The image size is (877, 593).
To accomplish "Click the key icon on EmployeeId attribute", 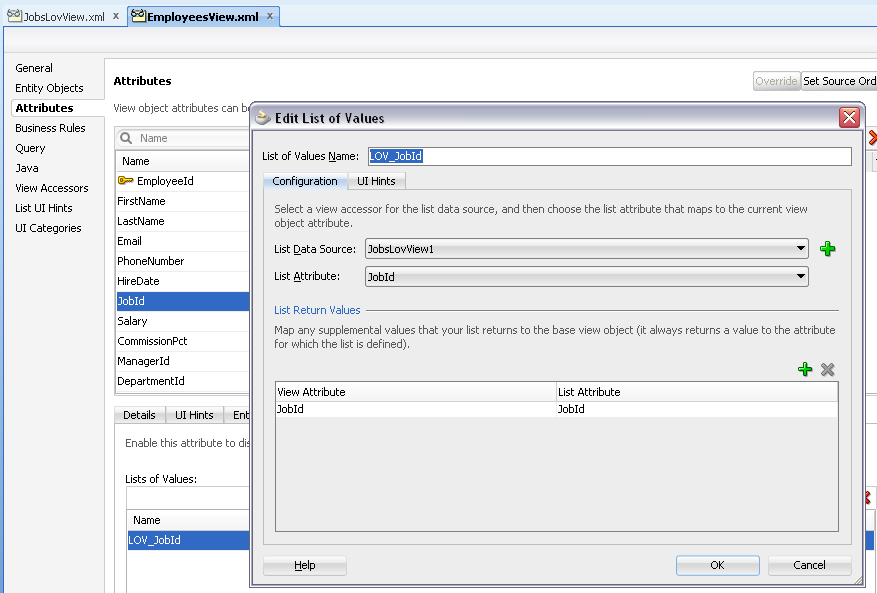I will click(124, 180).
